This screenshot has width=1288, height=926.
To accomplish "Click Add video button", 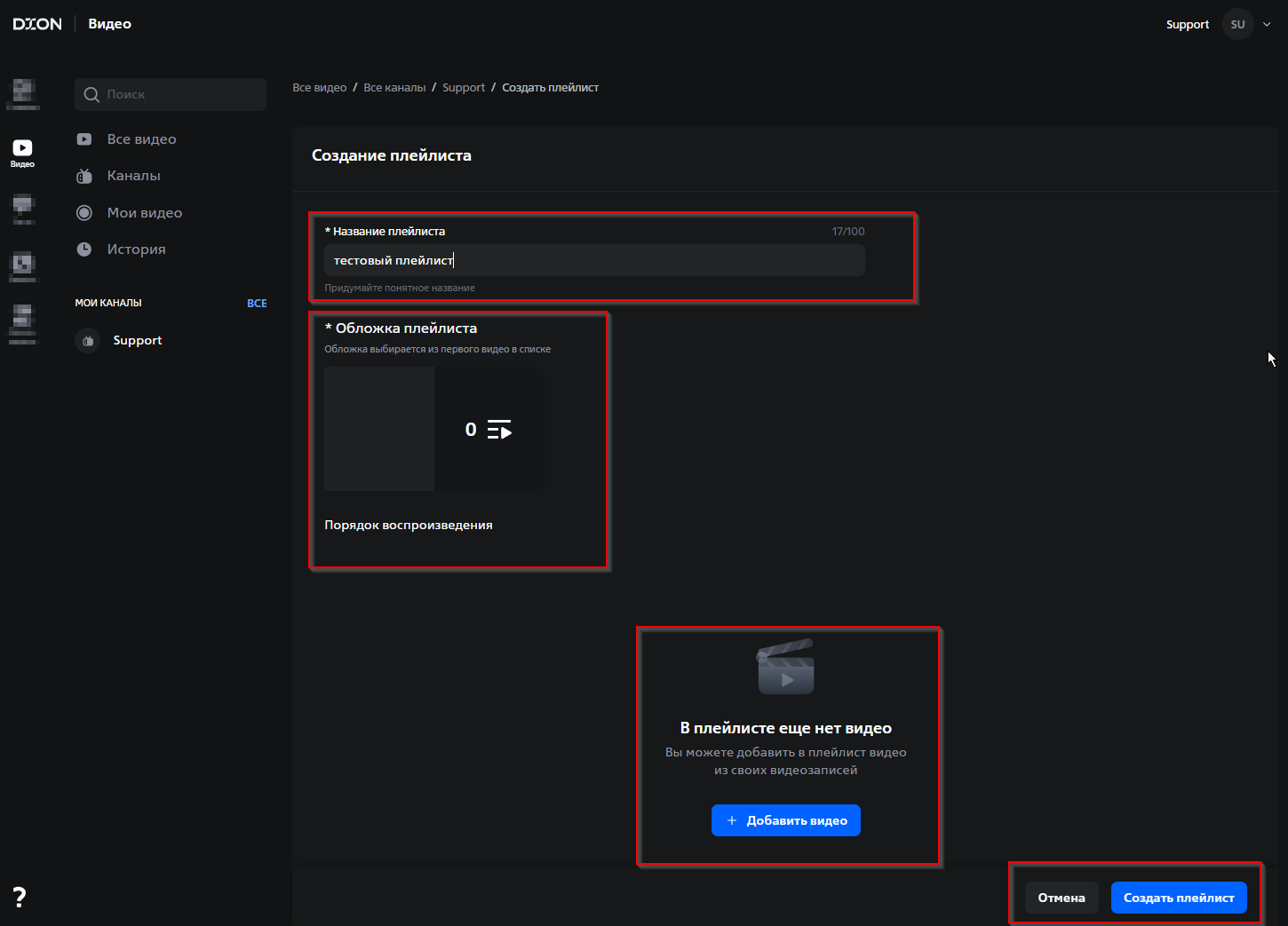I will (785, 820).
